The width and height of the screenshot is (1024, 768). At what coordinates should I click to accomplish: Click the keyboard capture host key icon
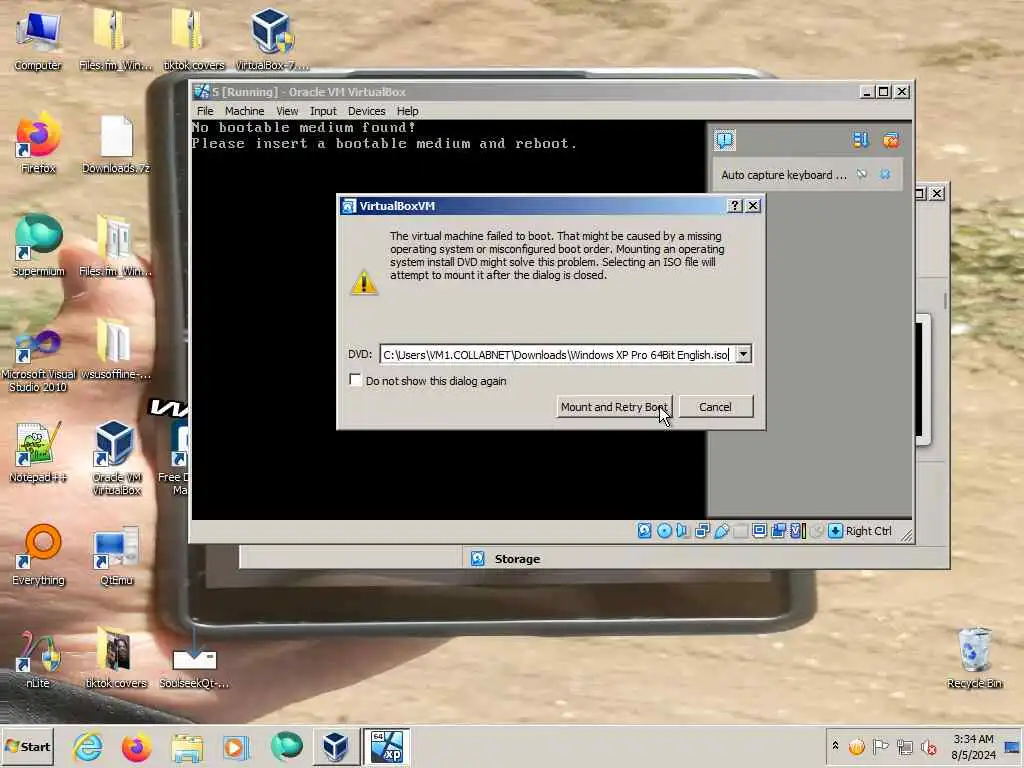(x=835, y=531)
